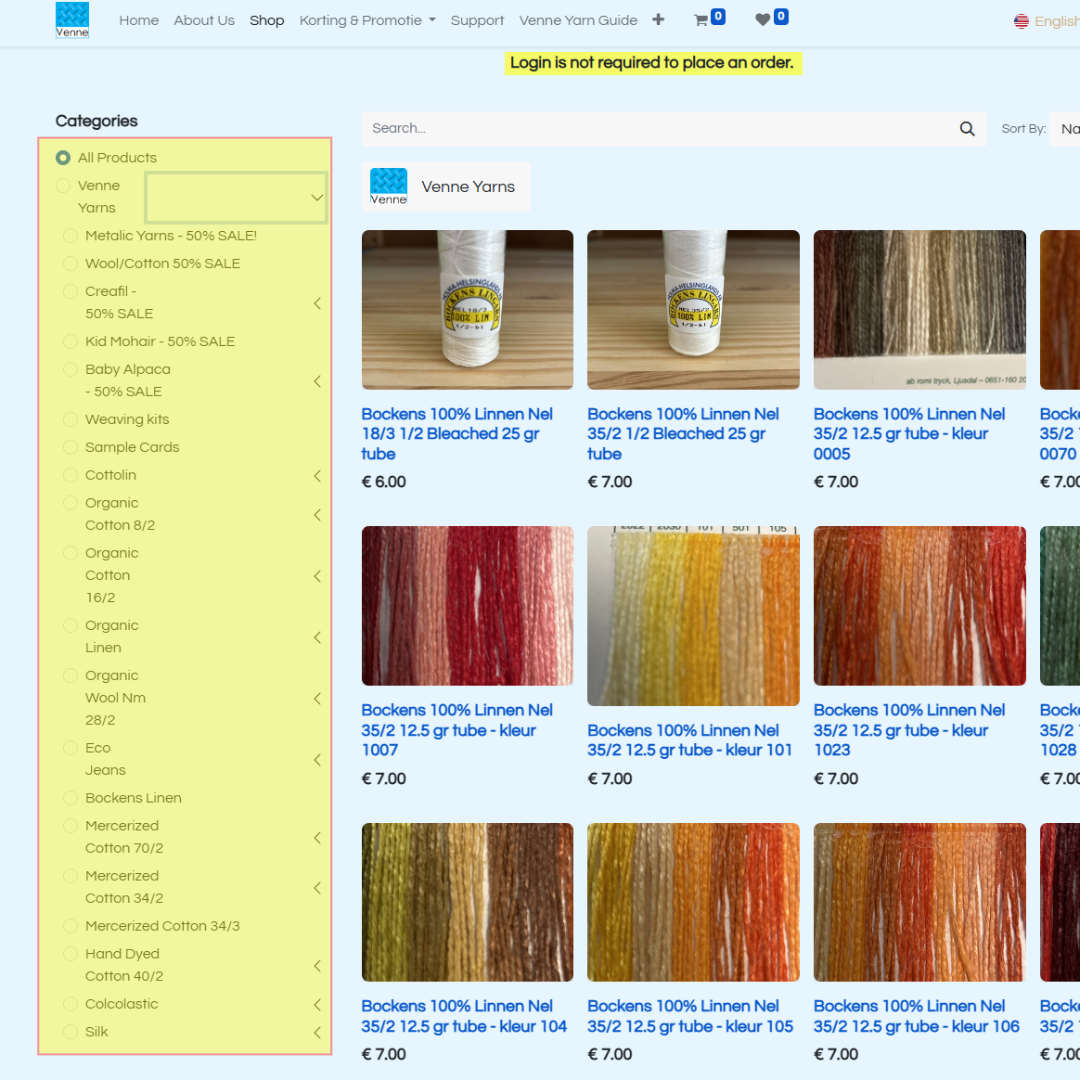Open Bockens Linnen 35/2 1/2 Bleached product link

click(683, 433)
